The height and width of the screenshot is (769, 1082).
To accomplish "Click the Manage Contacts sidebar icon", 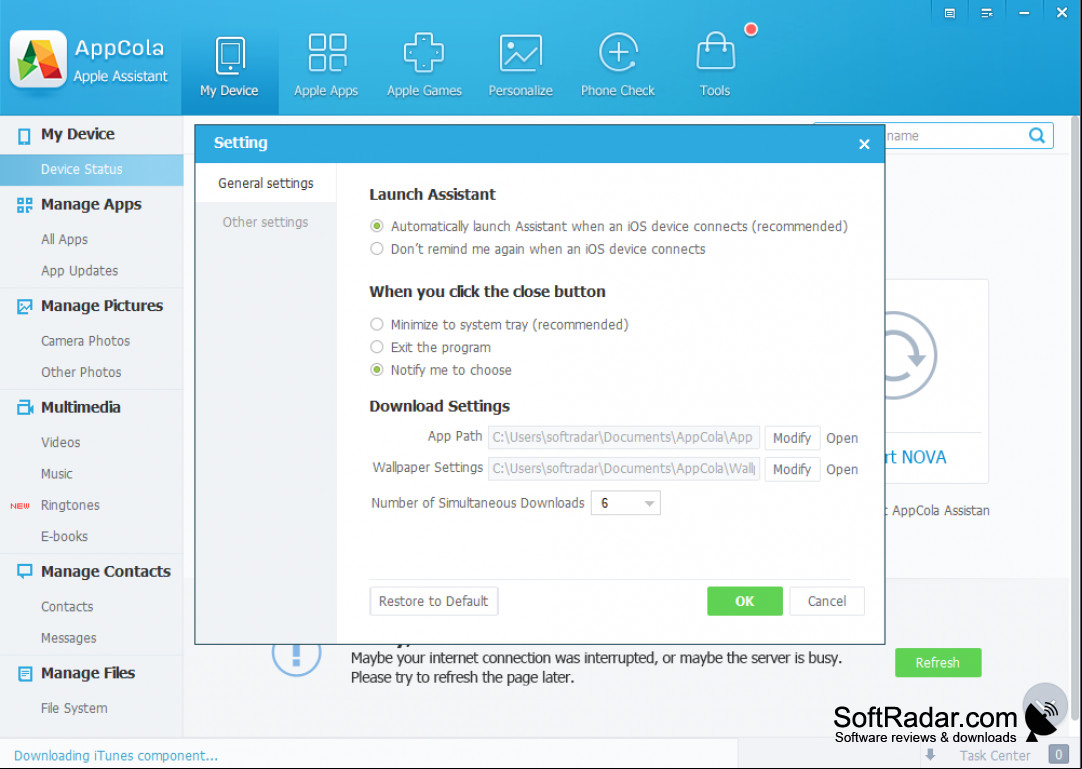I will [24, 572].
